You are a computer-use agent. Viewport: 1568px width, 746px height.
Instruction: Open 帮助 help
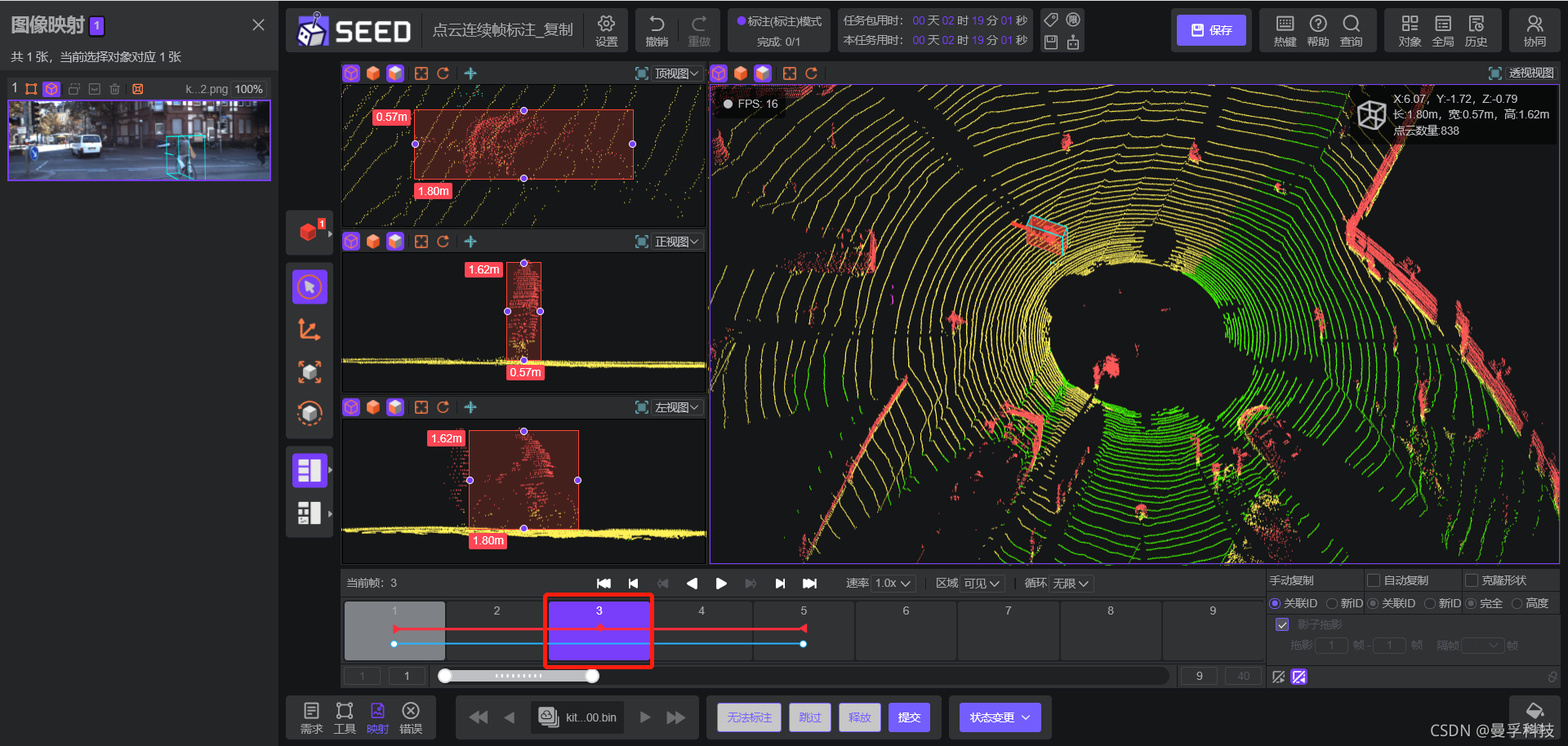point(1318,30)
